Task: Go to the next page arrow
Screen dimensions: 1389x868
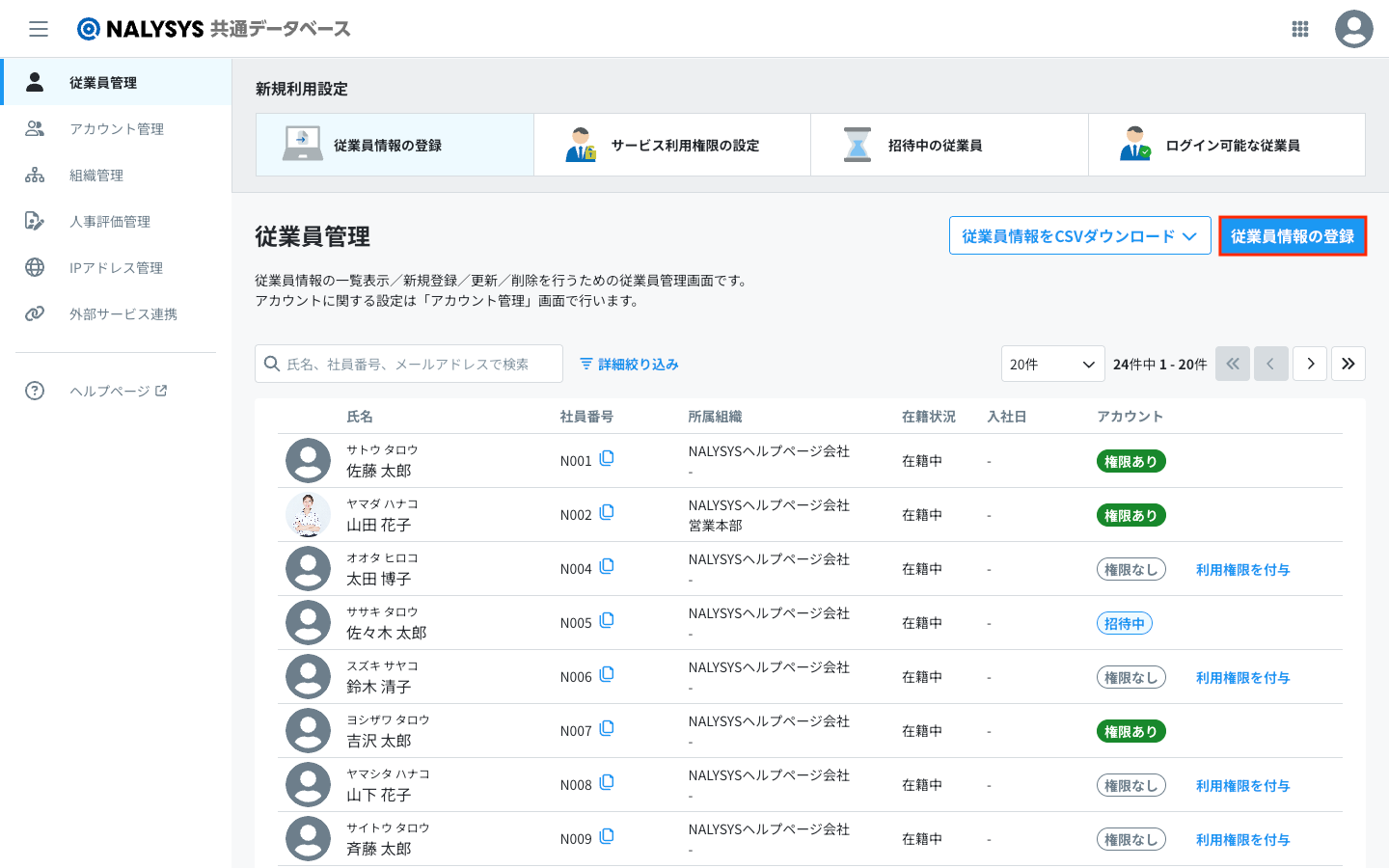Action: [1310, 364]
